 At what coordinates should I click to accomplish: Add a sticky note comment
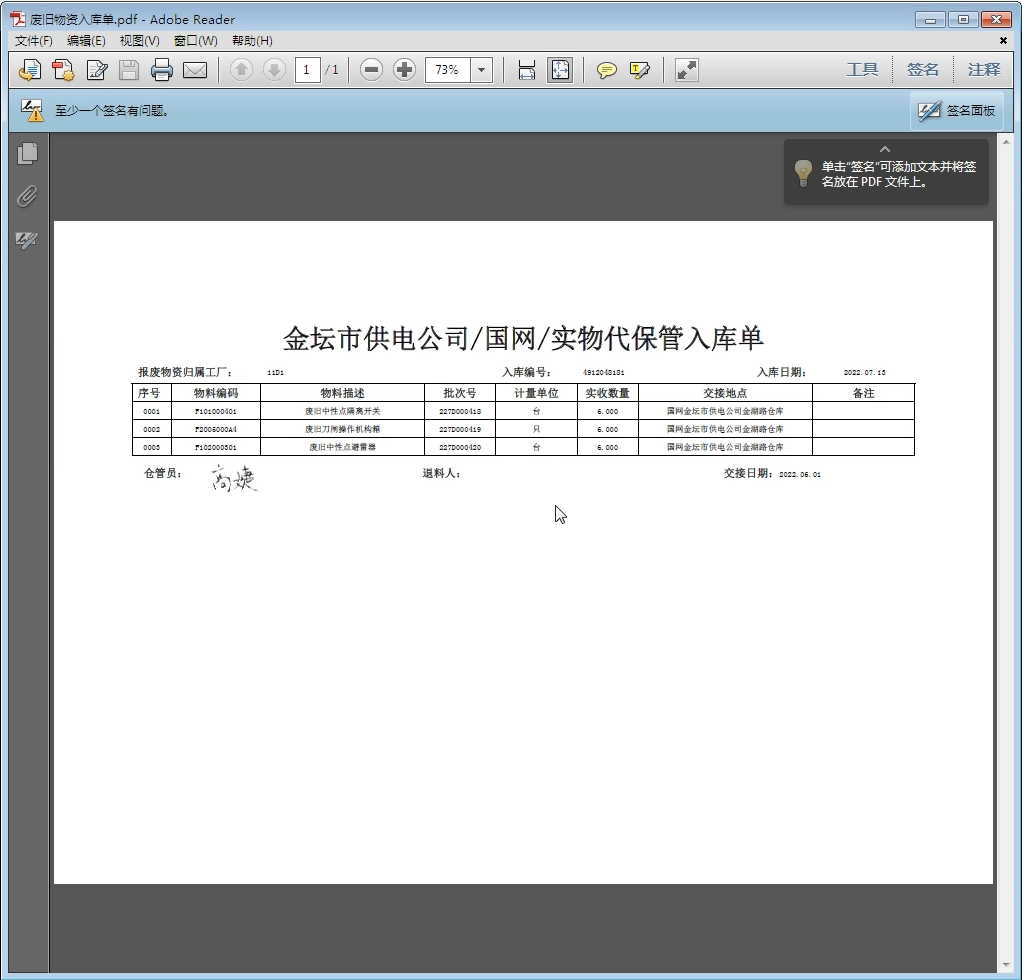[606, 70]
